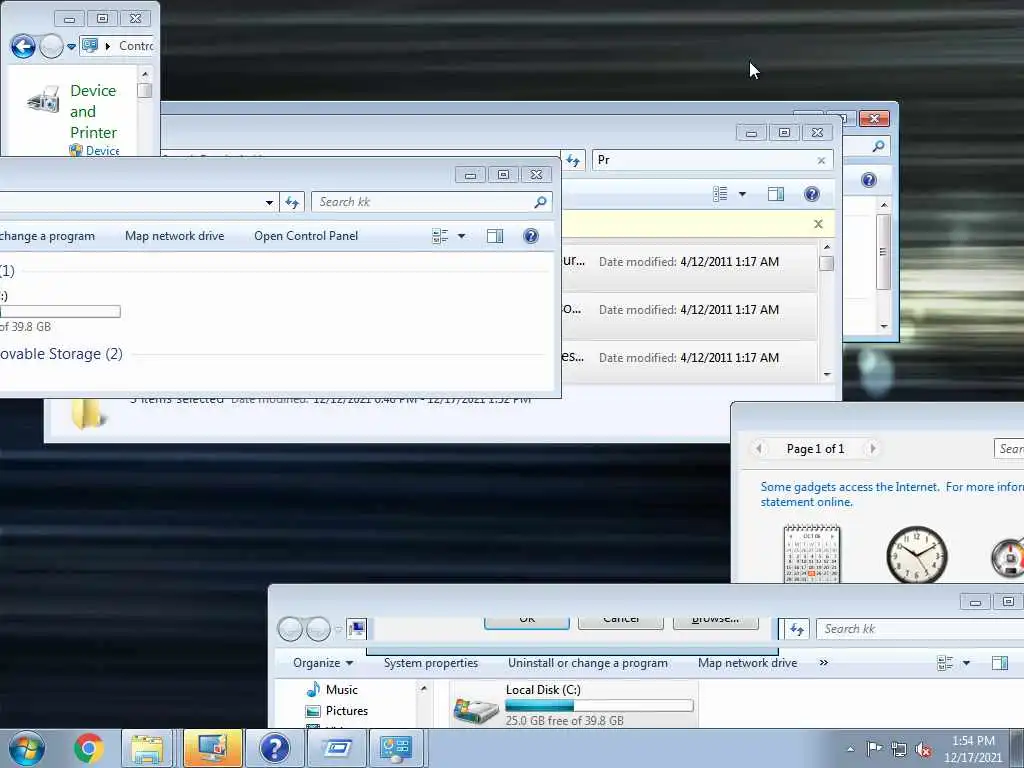Click the taskbar clock 1:54 PM
1024x768 pixels.
click(972, 749)
